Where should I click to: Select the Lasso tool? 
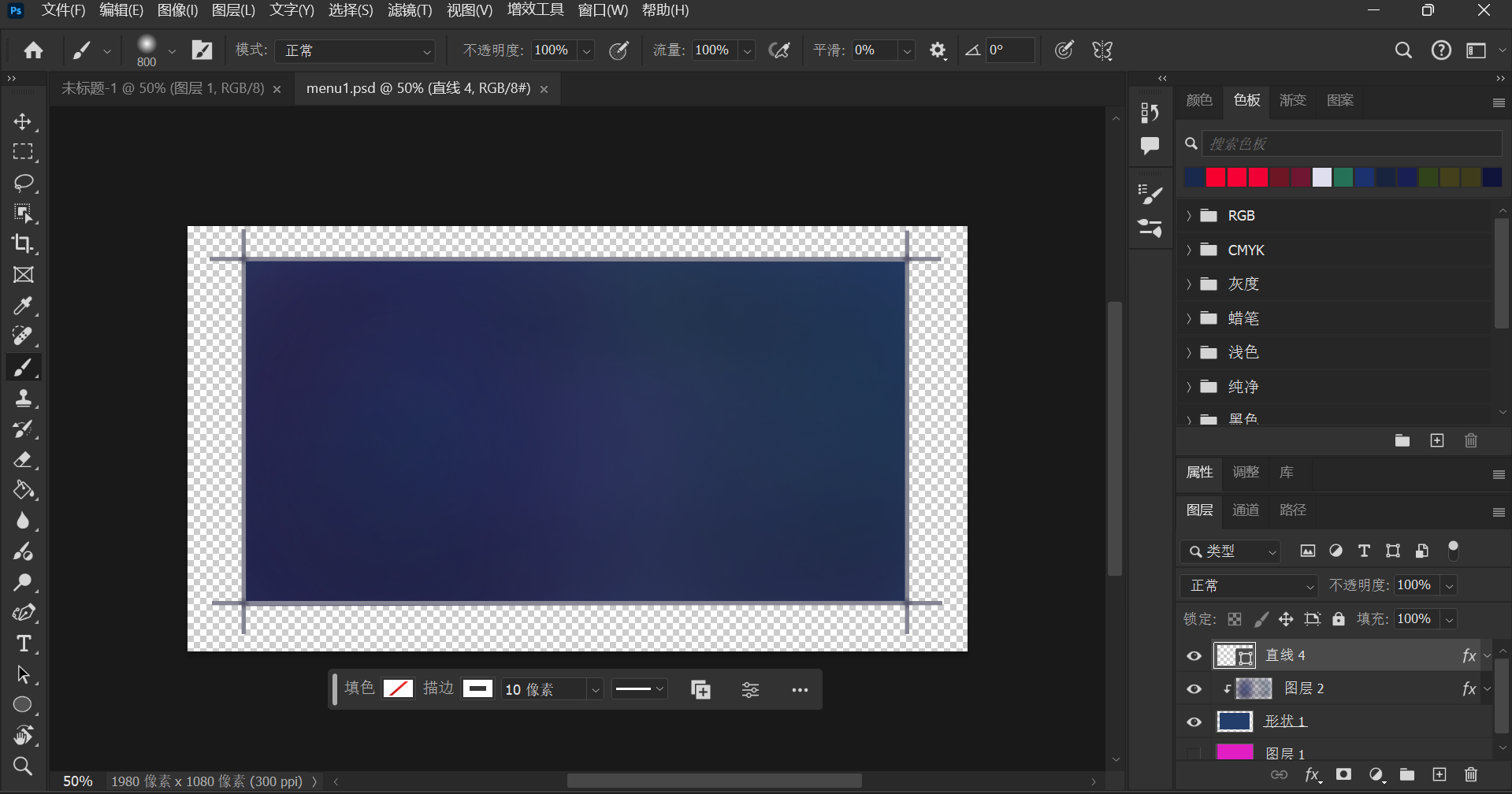[x=23, y=183]
